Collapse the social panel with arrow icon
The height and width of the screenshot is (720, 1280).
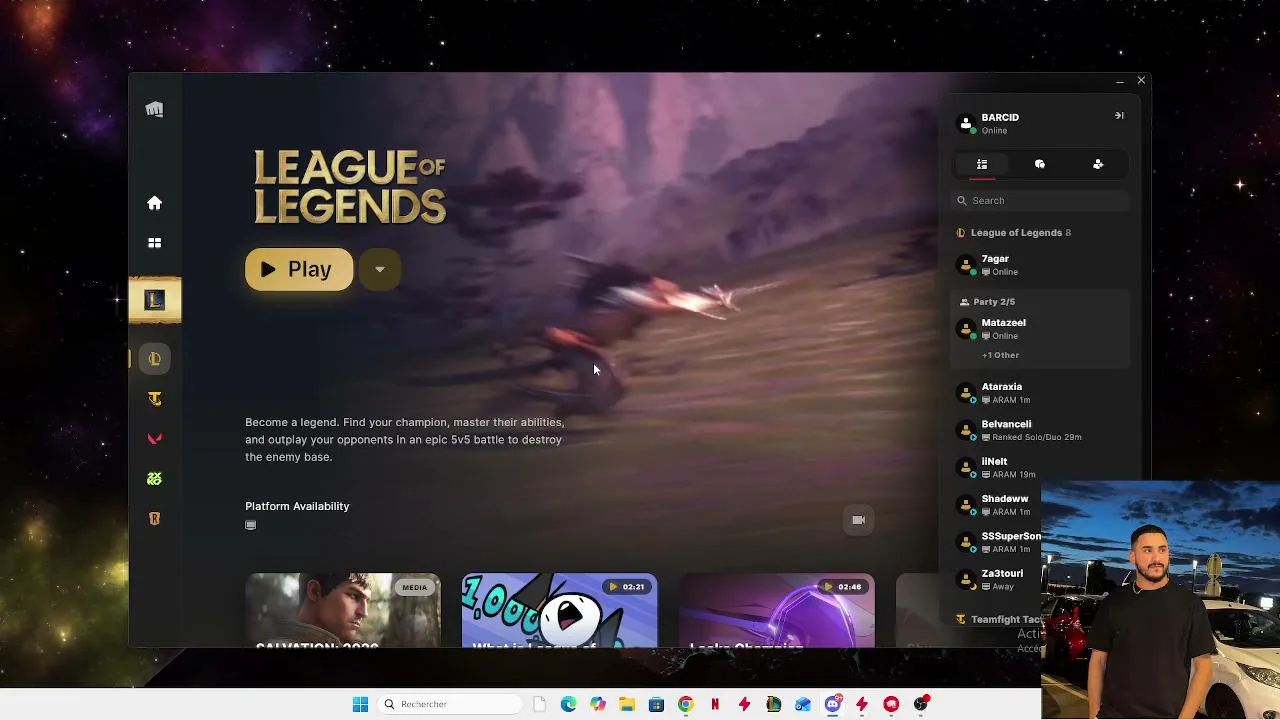pyautogui.click(x=1119, y=116)
